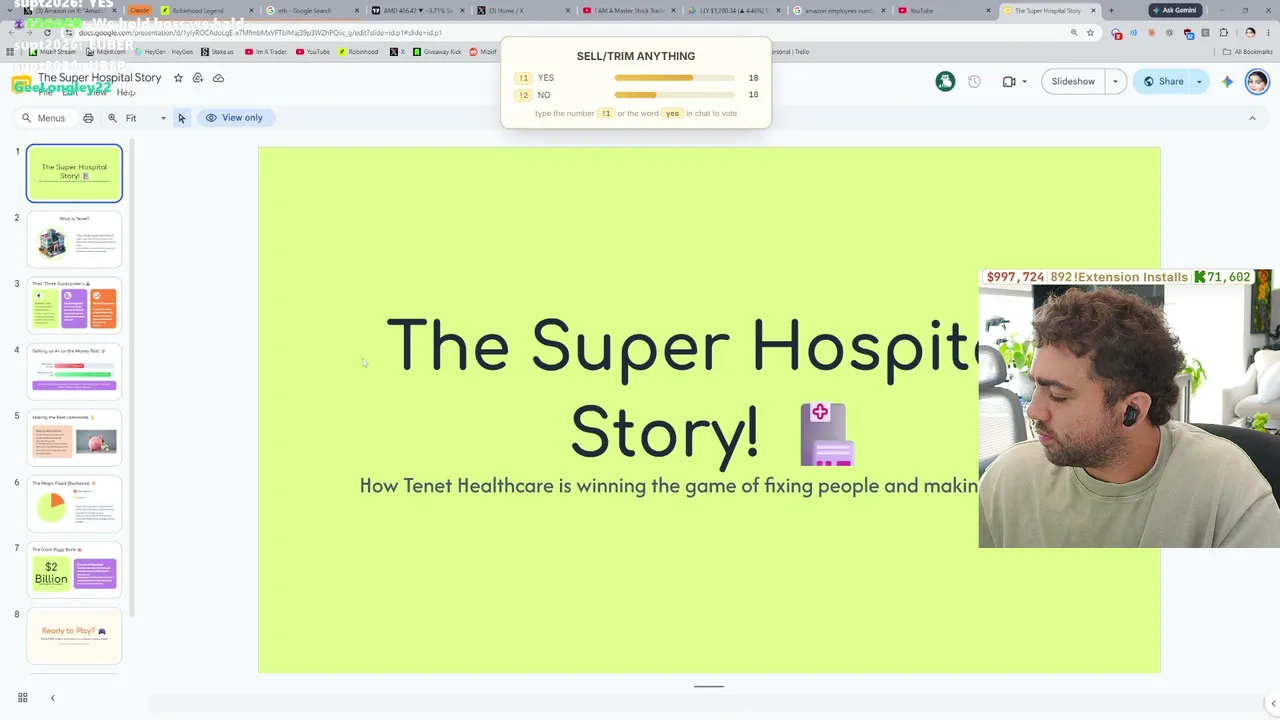Open the Zoom level Fit dropdown
This screenshot has width=1280, height=720.
145,118
